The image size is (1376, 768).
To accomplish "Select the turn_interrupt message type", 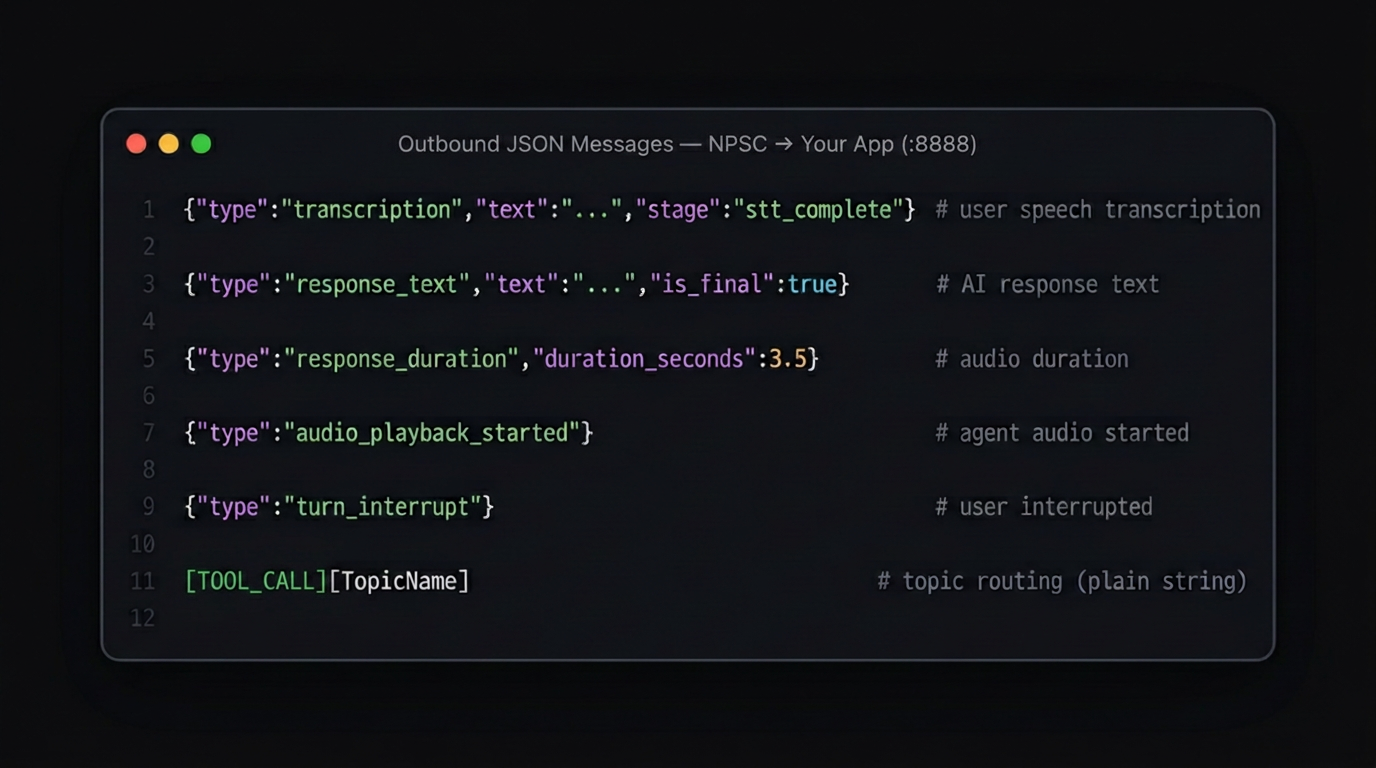I will [x=385, y=507].
